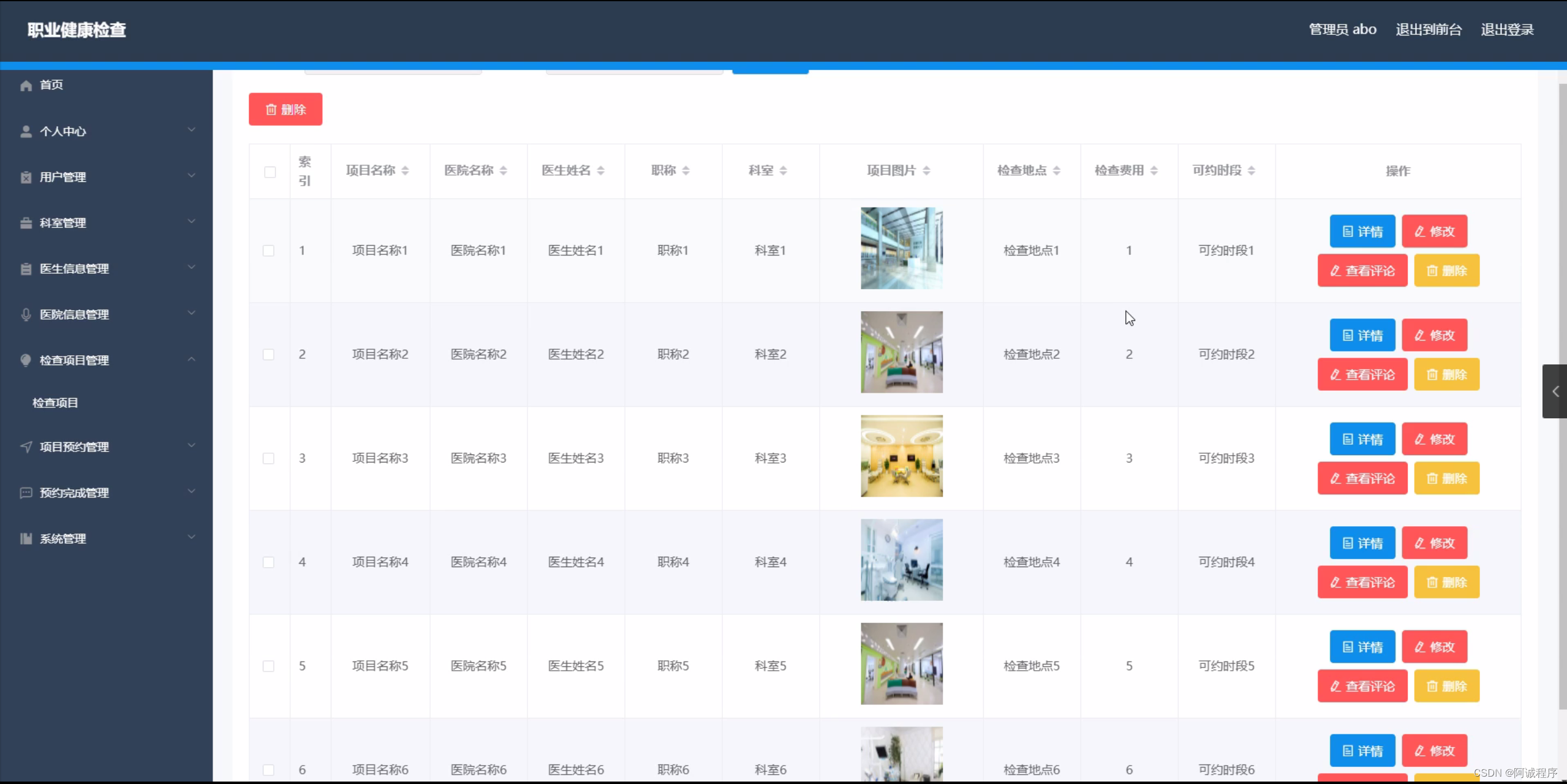Image resolution: width=1567 pixels, height=784 pixels.
Task: Click the home icon beside 首页
Action: click(26, 85)
